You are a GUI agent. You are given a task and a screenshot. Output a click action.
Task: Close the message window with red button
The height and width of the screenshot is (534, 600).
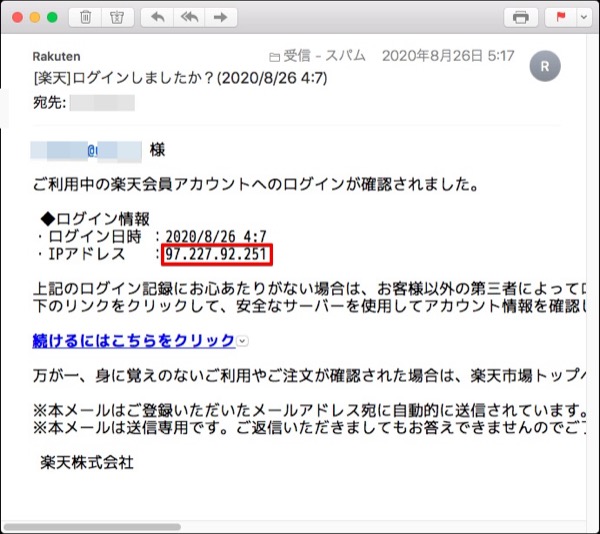14,17
